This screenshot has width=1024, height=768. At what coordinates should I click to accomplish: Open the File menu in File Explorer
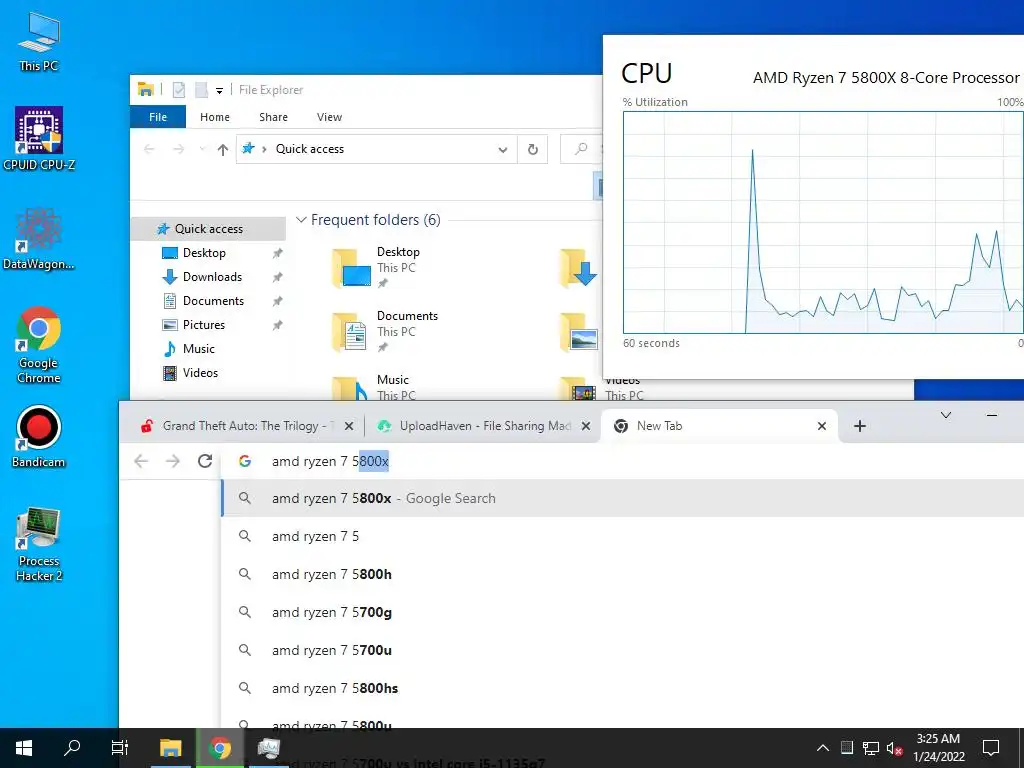point(158,117)
